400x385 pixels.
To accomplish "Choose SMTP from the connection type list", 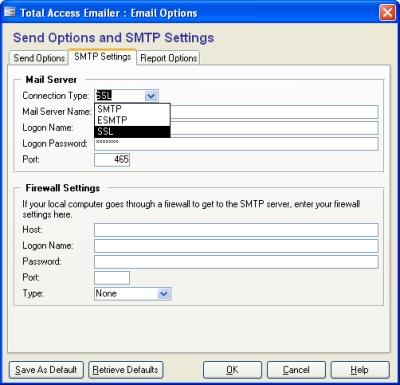I will (x=132, y=109).
